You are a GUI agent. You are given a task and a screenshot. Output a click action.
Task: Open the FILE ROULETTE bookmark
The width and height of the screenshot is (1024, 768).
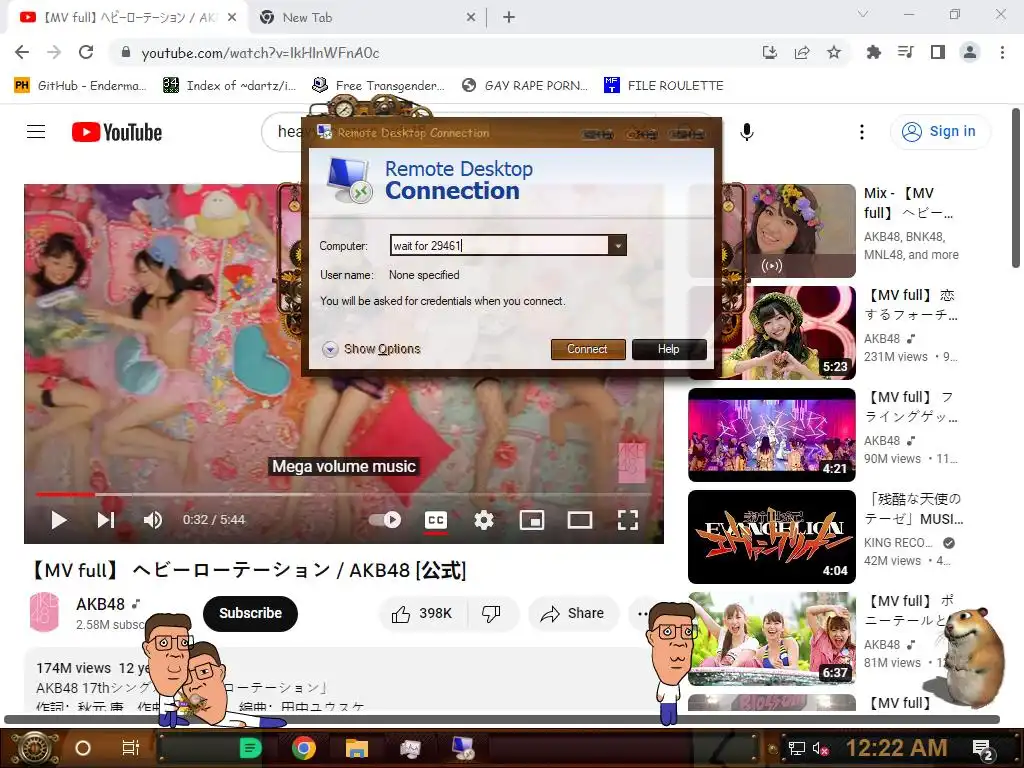point(664,86)
